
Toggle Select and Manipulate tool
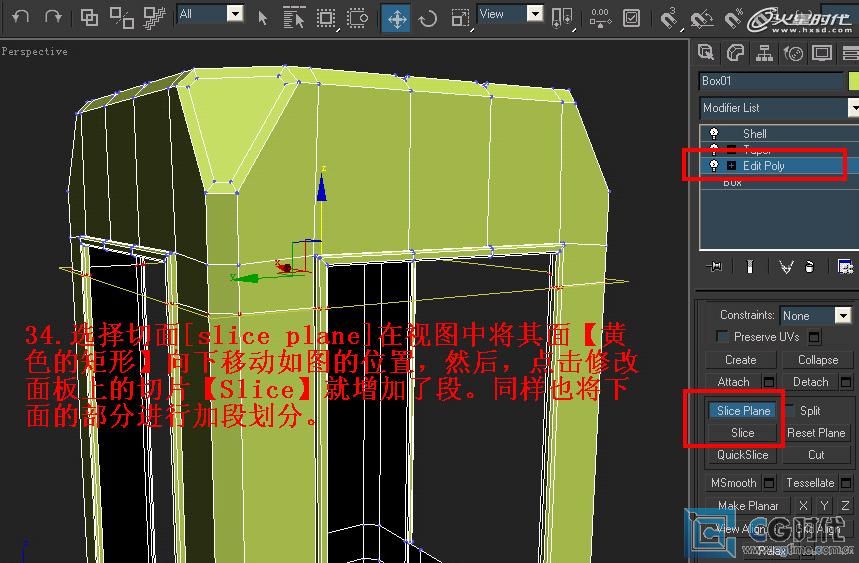(x=600, y=18)
